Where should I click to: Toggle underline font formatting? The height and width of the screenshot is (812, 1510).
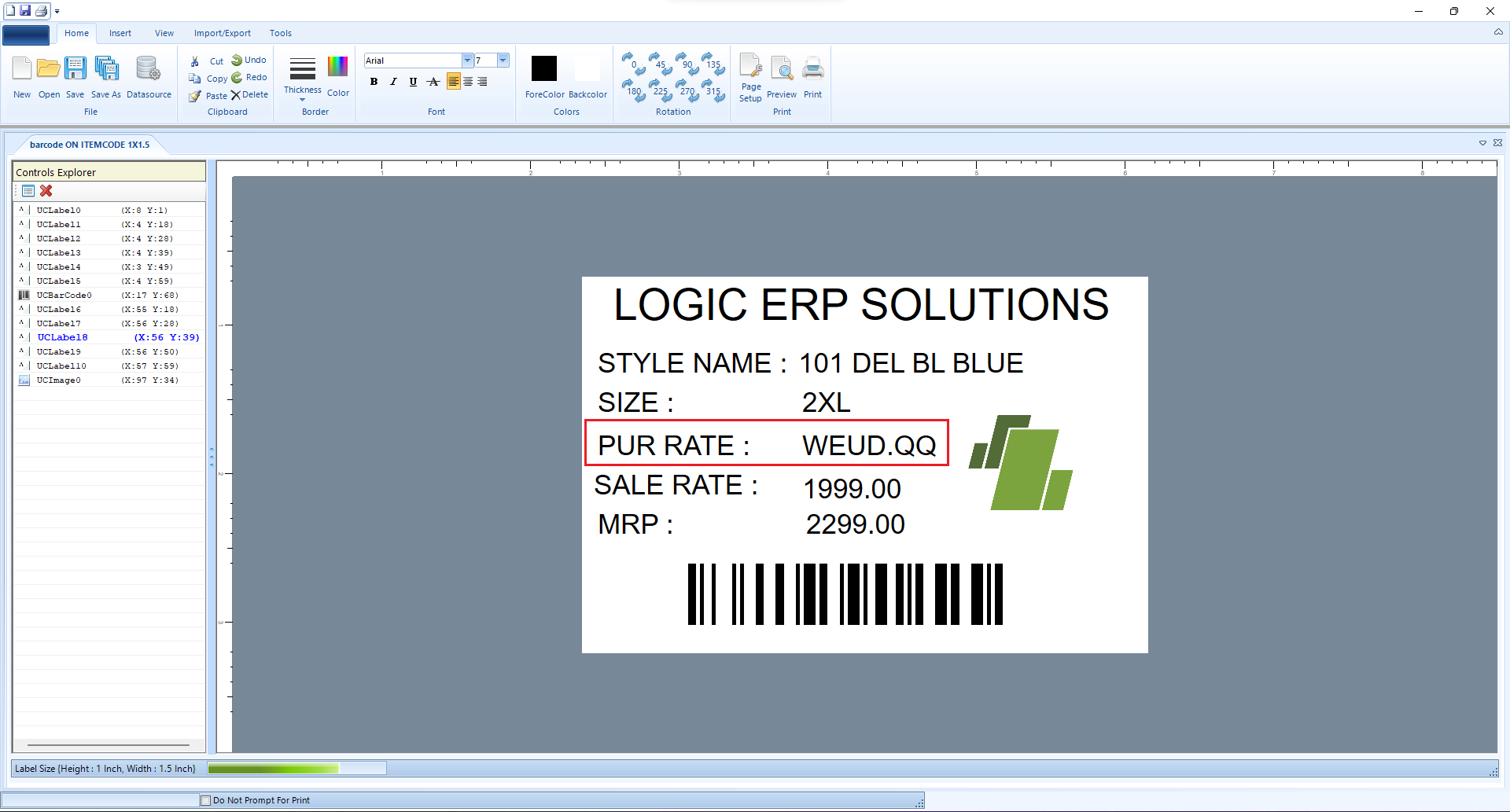click(x=413, y=82)
